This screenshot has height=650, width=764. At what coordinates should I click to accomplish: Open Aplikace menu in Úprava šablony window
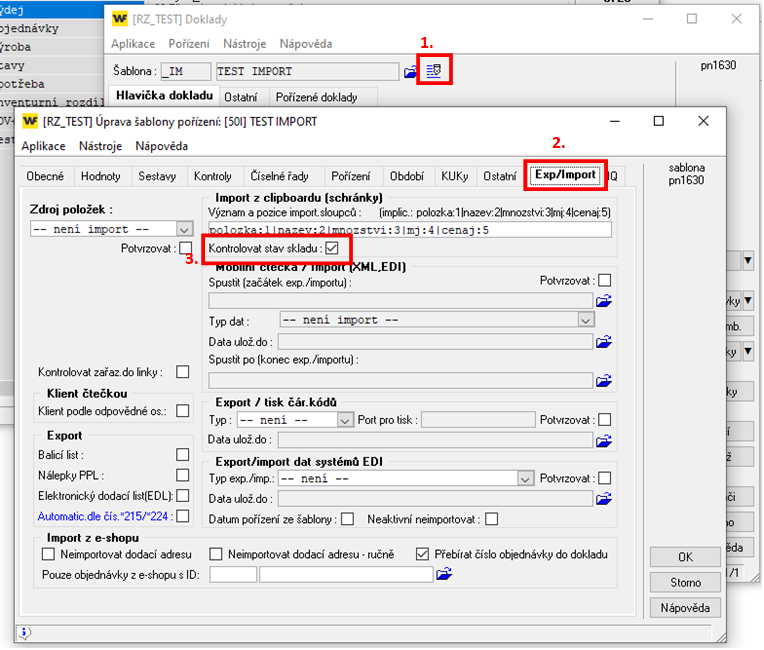click(43, 146)
